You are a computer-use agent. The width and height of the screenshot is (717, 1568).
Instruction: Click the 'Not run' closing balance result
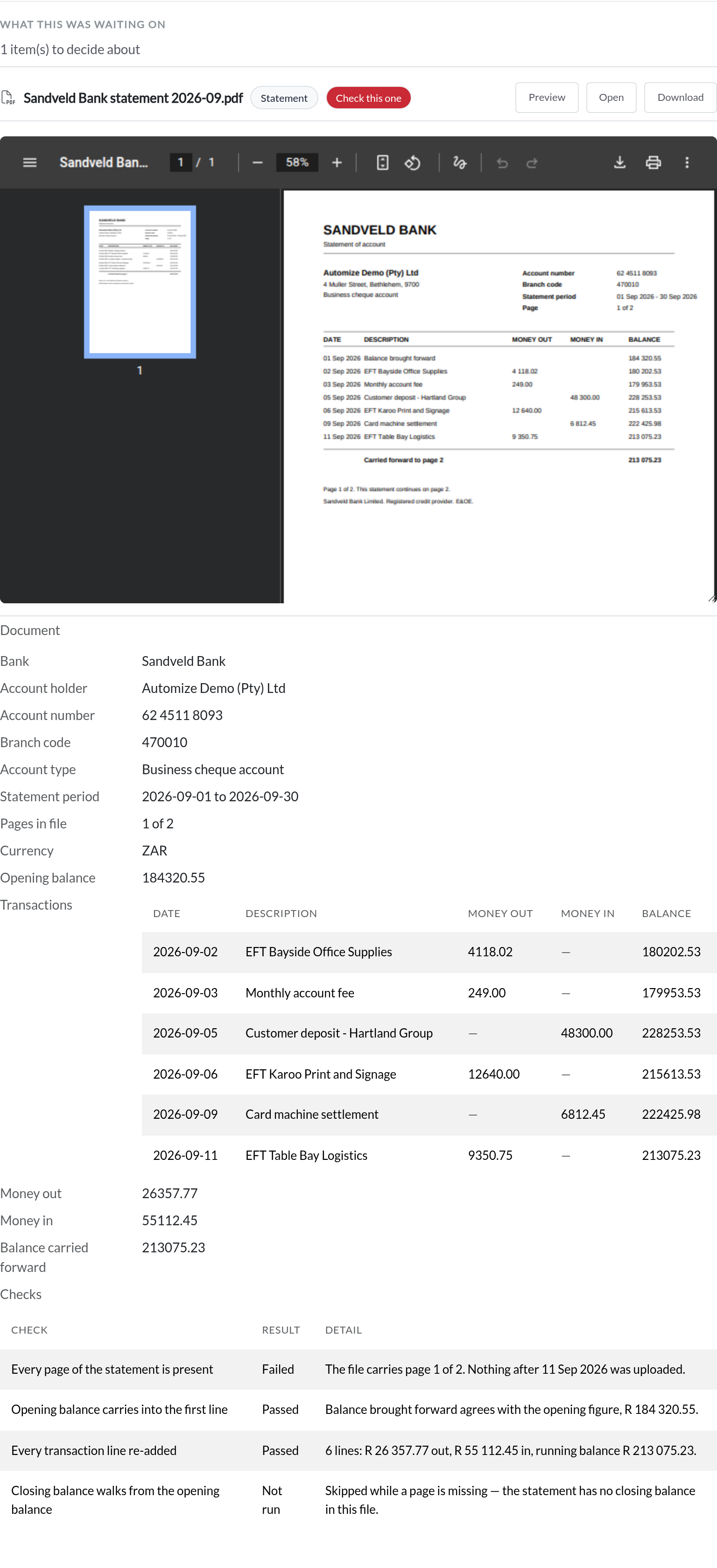pos(272,1500)
